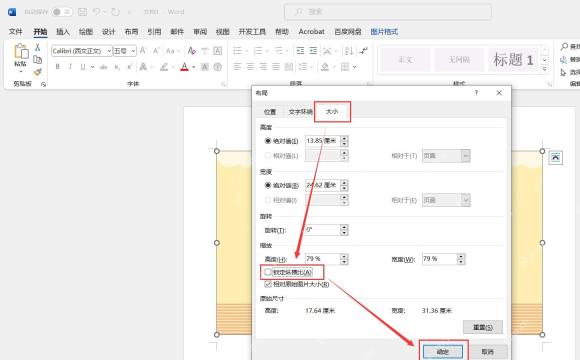This screenshot has height=360, width=580.
Task: Click the Increase Indent icon
Action: point(313,51)
